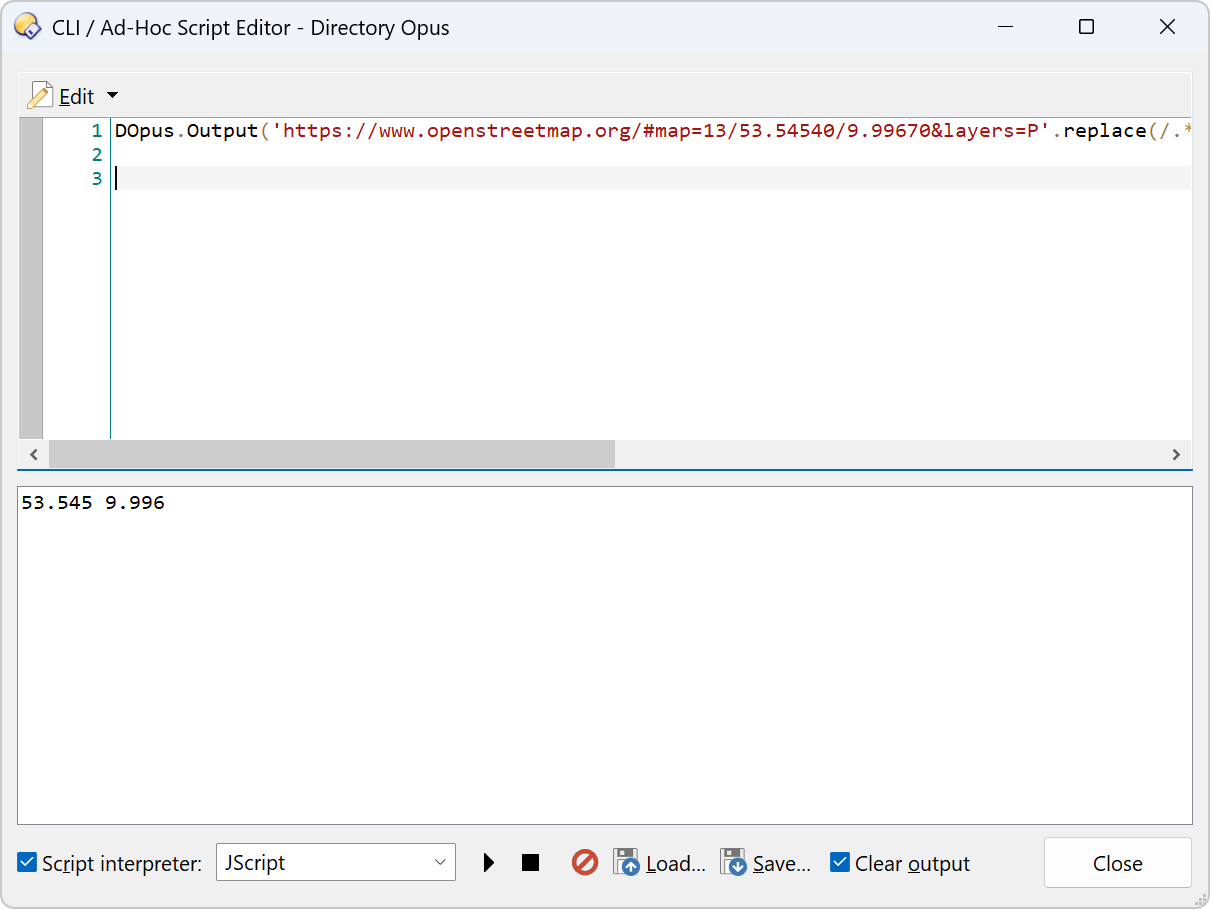Load a script file
Viewport: 1210px width, 909px height.
pyautogui.click(x=660, y=863)
